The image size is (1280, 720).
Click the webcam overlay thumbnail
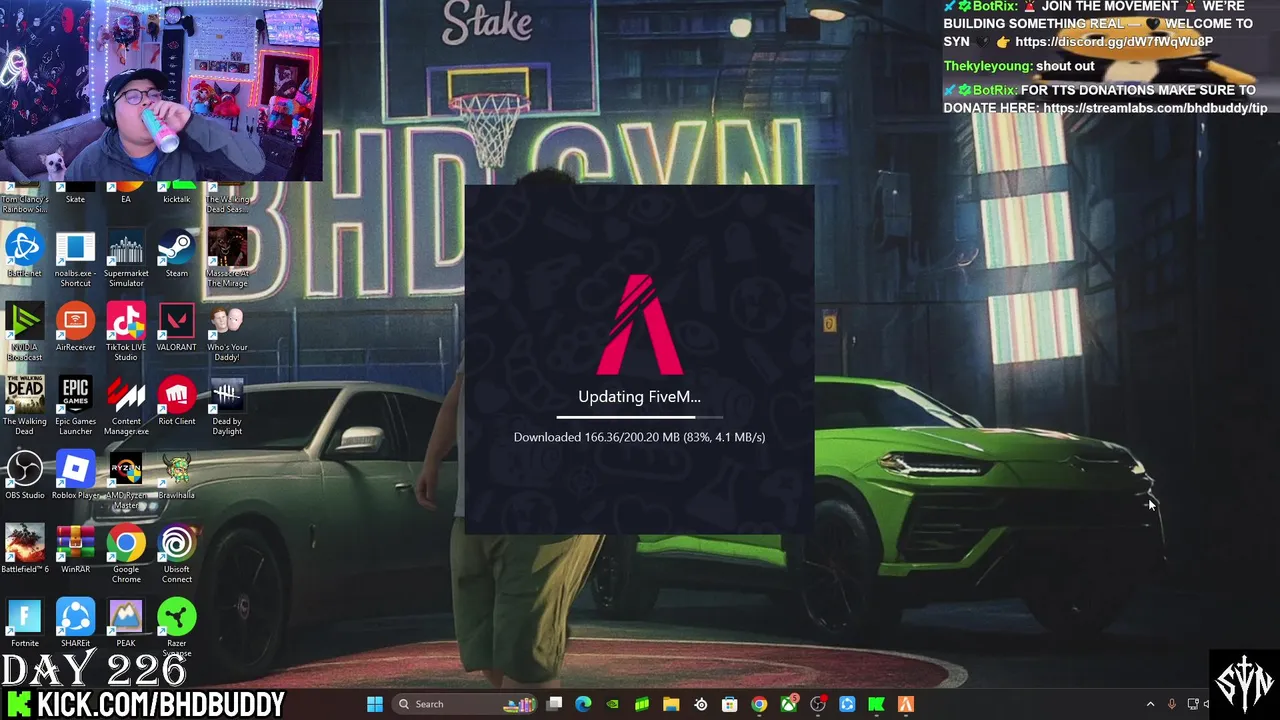pyautogui.click(x=161, y=90)
